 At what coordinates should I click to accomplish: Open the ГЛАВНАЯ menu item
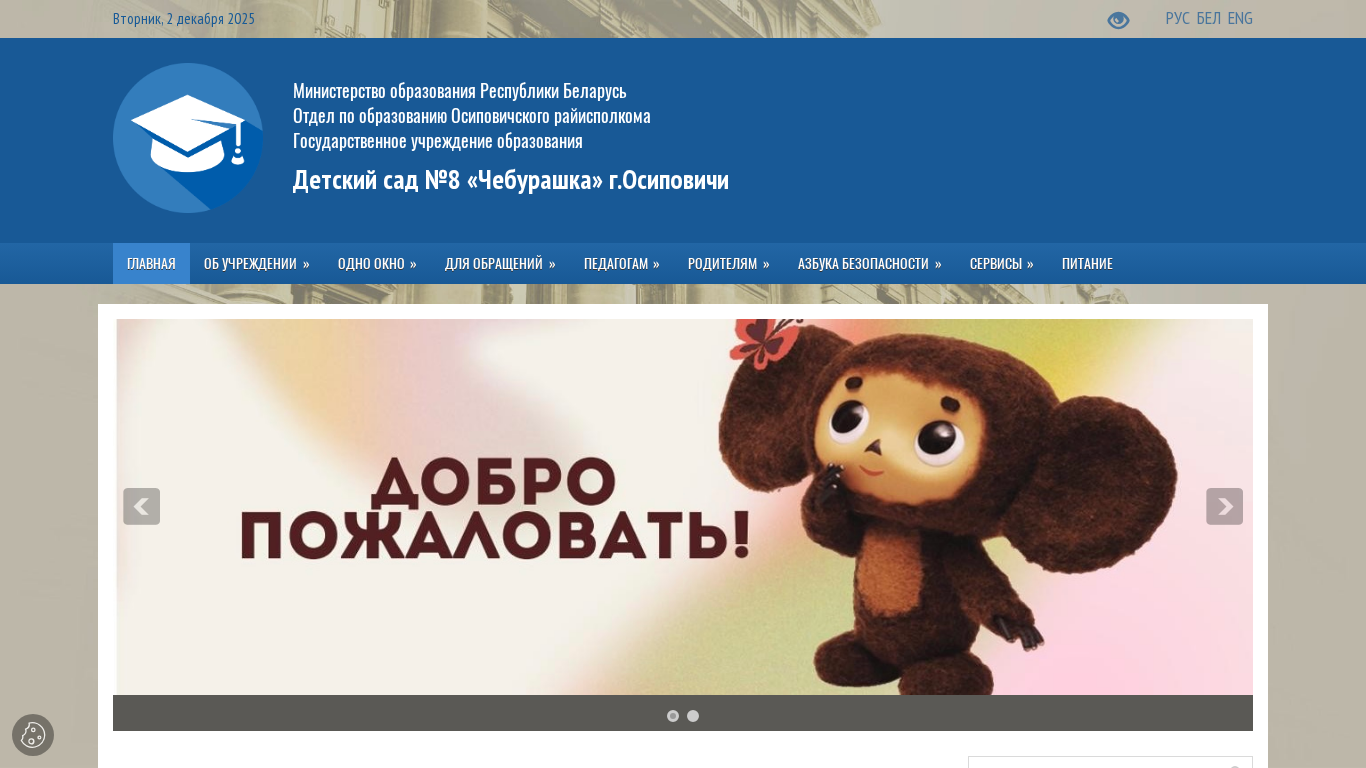coord(151,264)
